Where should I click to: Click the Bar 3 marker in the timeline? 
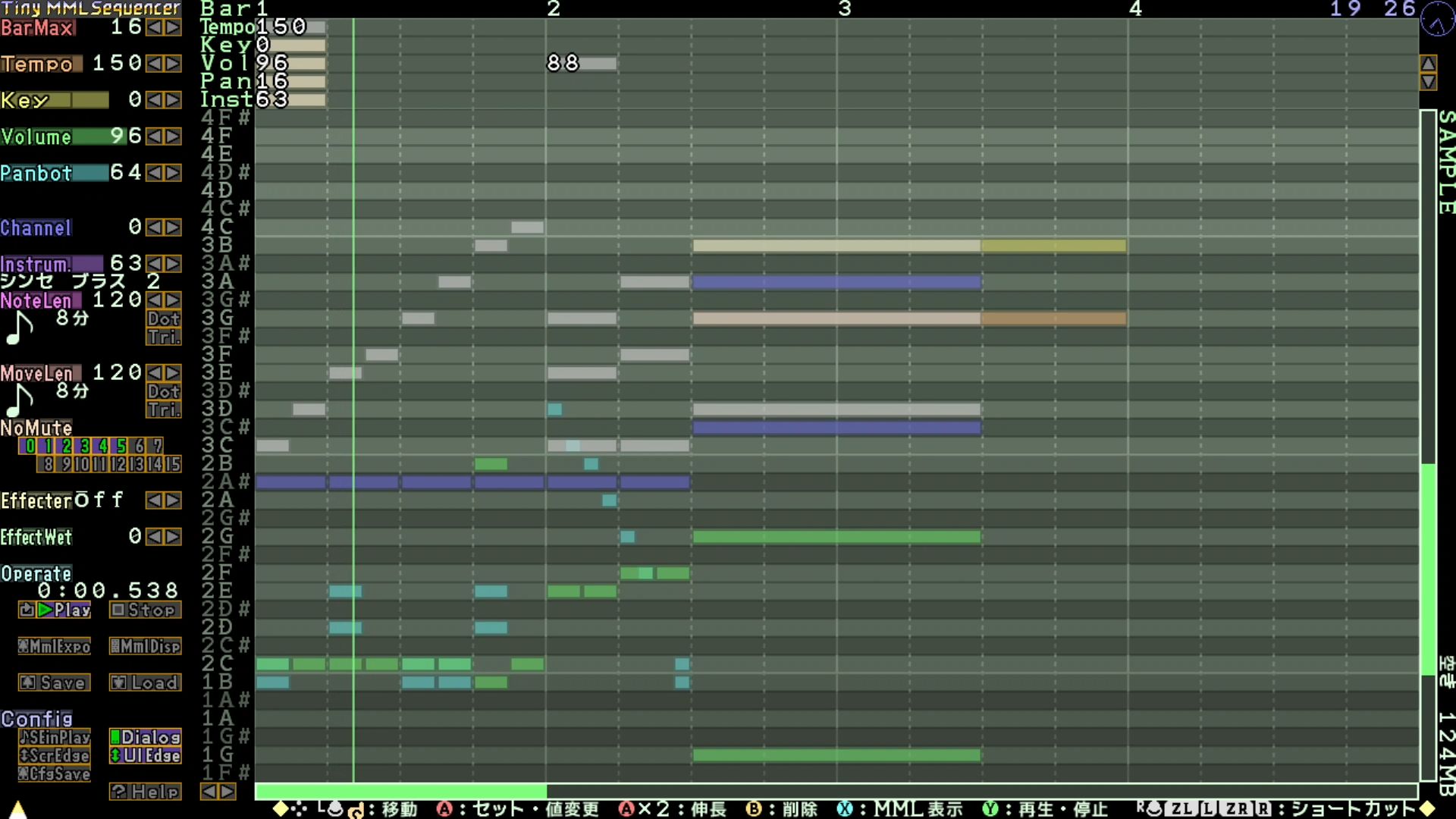point(844,9)
